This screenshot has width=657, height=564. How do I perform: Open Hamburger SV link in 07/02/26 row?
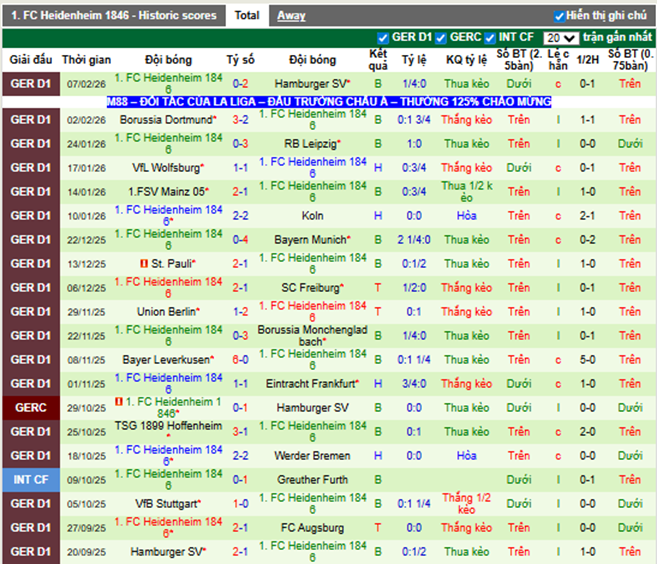pos(310,84)
